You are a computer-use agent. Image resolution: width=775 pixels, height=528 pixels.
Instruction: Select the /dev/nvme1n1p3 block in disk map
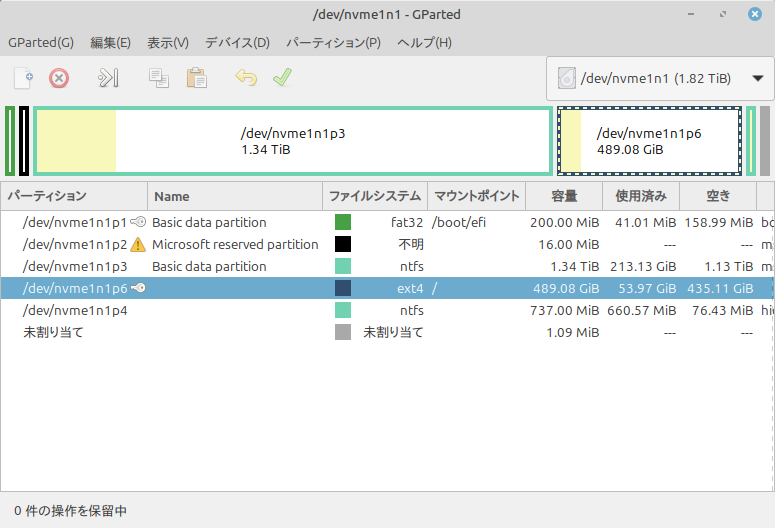click(x=292, y=141)
